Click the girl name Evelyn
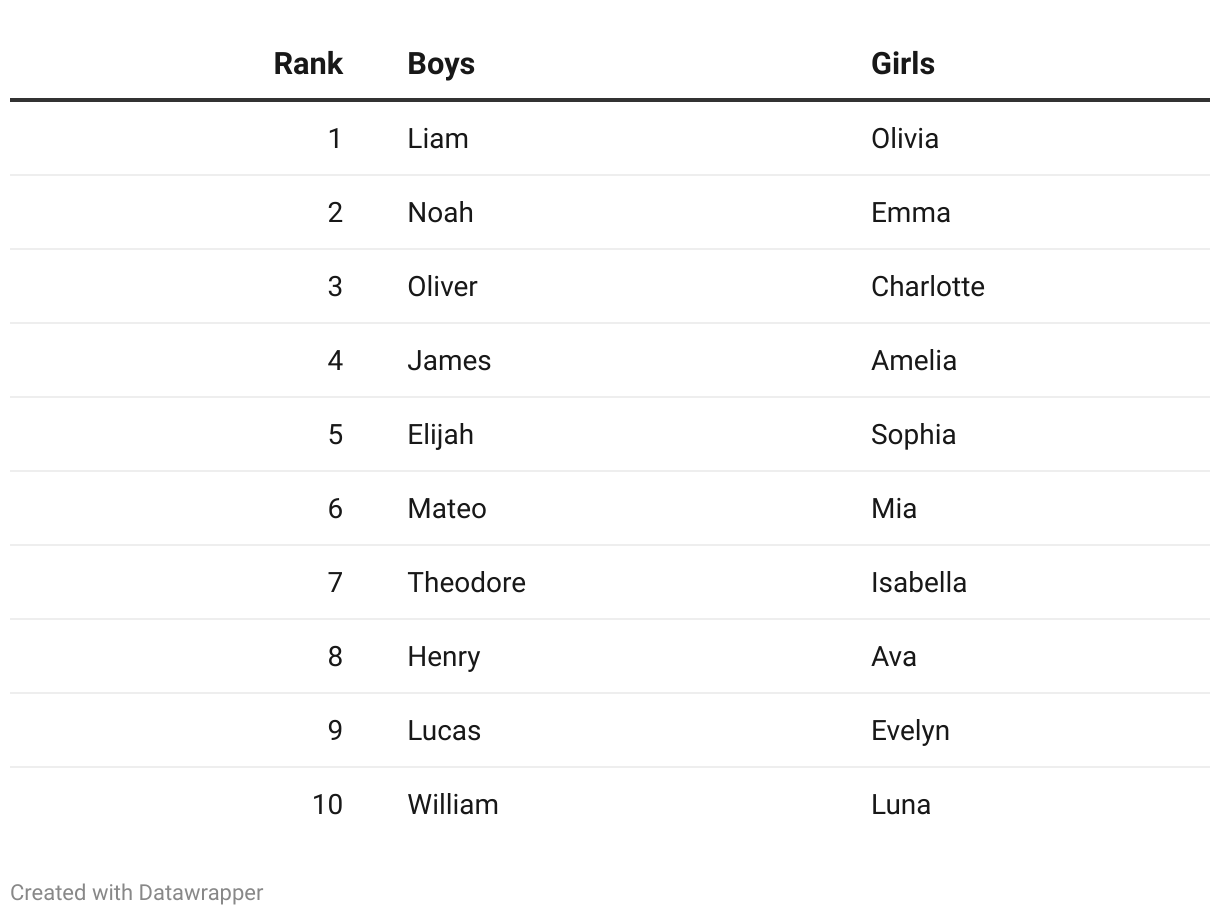 point(910,730)
